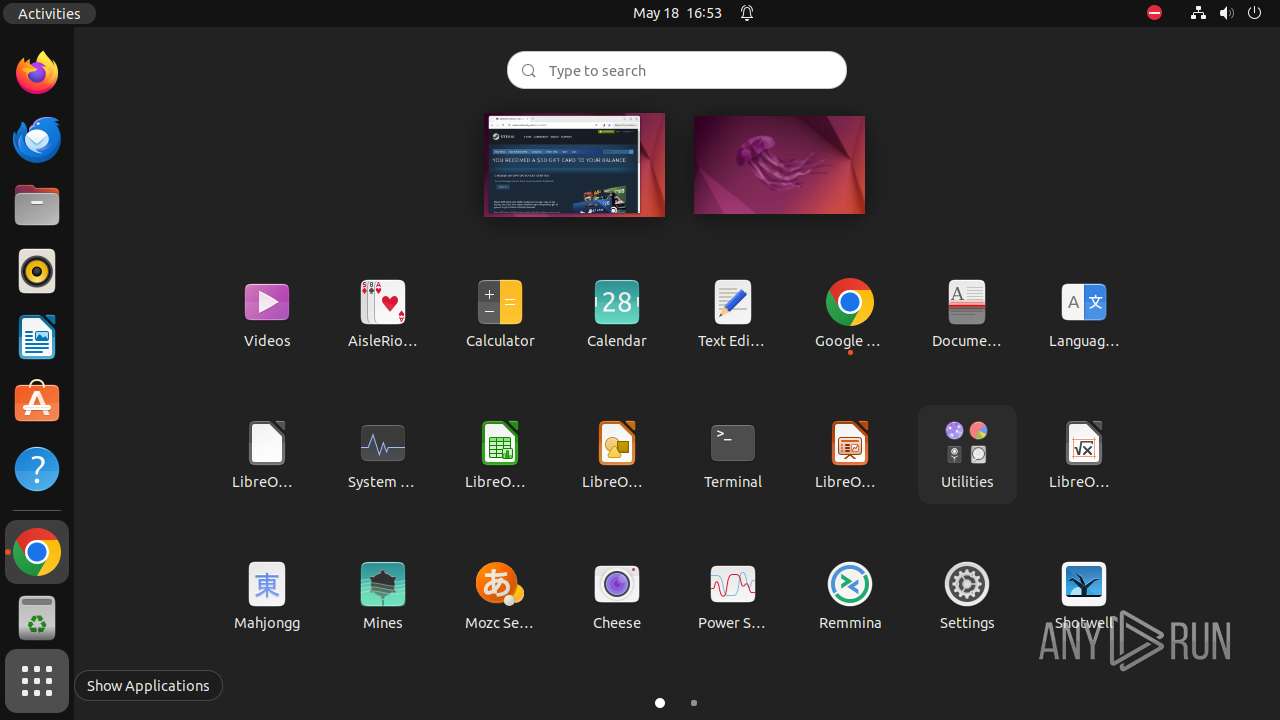Select the empty jellyfish wallpaper workspace
The image size is (1280, 720).
(779, 165)
